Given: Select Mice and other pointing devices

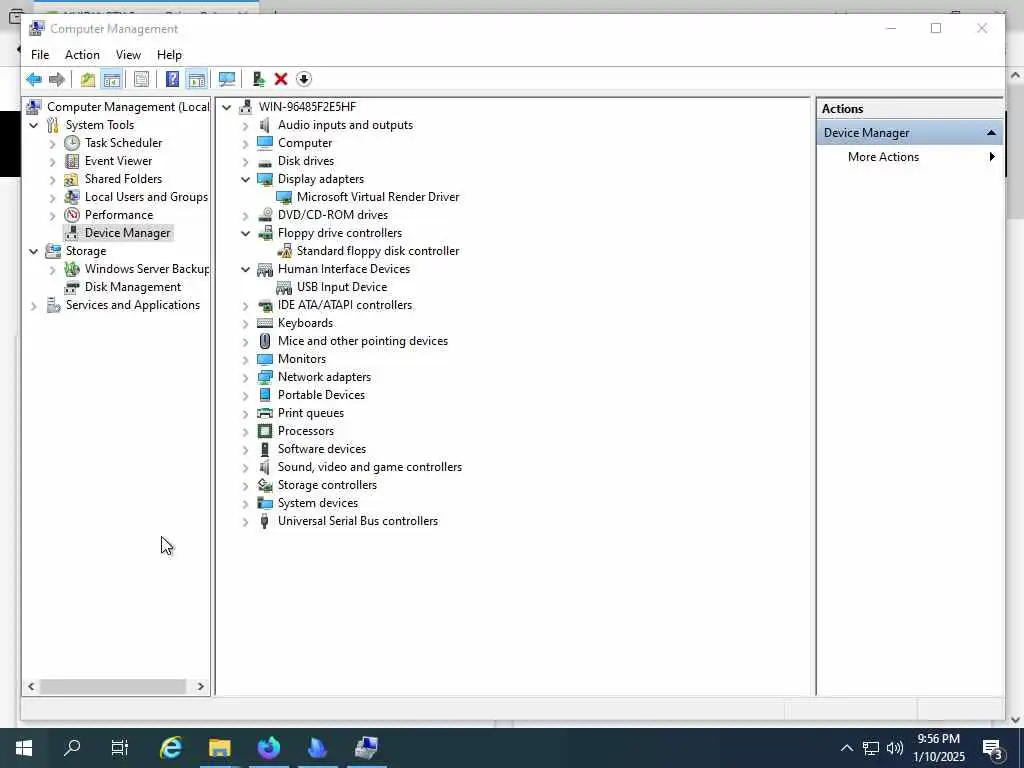Looking at the screenshot, I should tap(363, 341).
